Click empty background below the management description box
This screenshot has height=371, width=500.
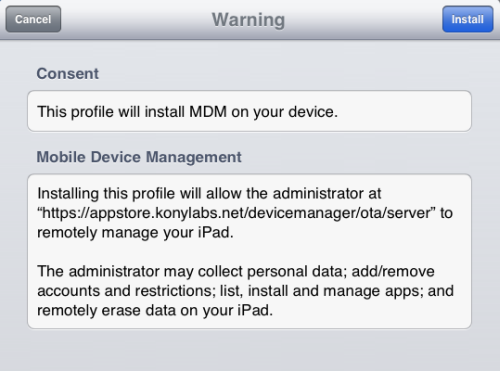pyautogui.click(x=249, y=350)
